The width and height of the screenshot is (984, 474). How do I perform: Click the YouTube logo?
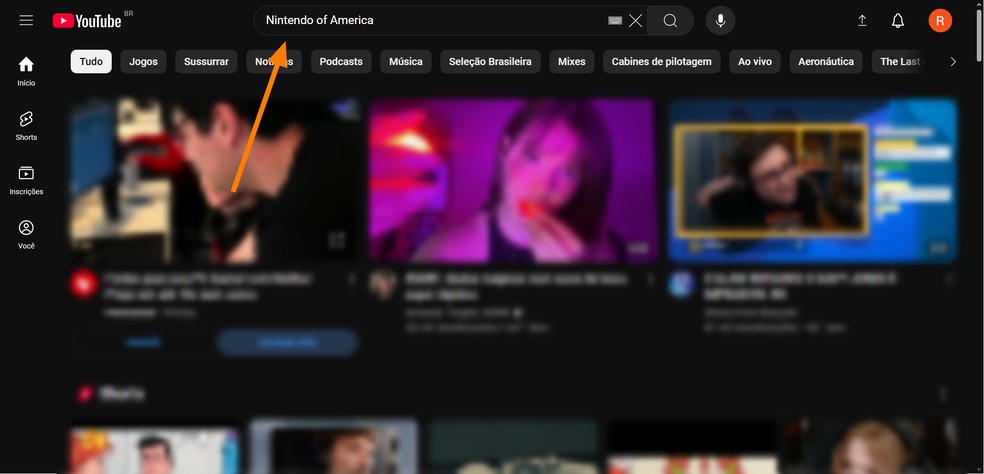(87, 21)
